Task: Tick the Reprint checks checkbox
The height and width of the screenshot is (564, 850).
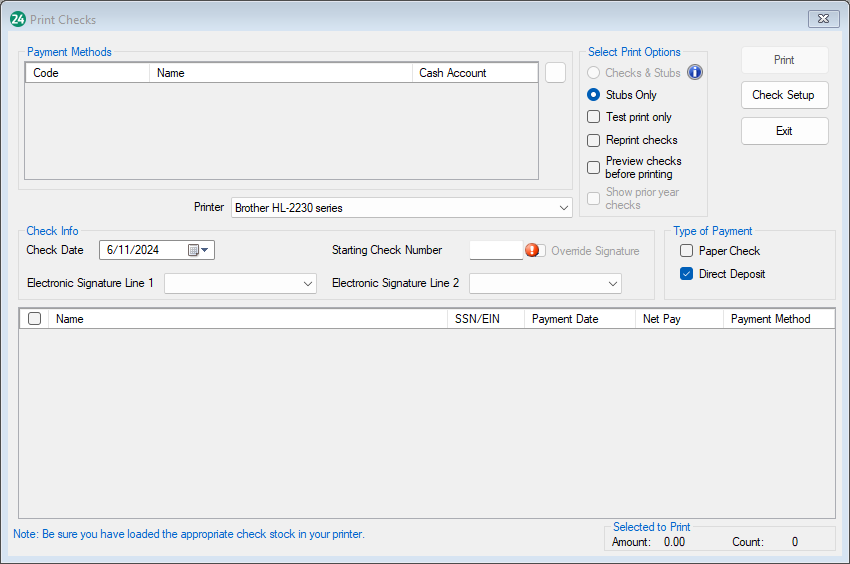Action: (594, 140)
